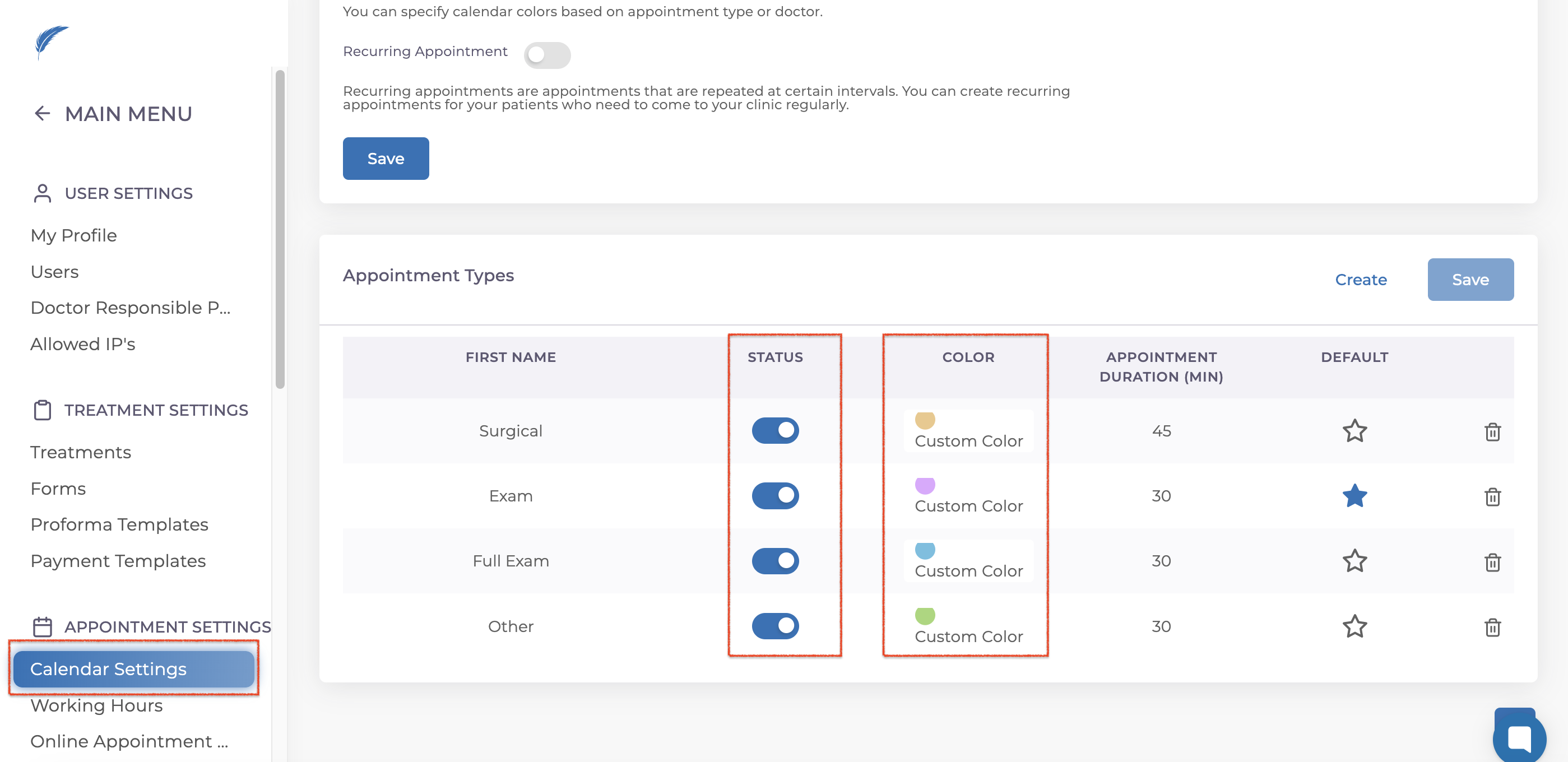The image size is (1568, 762).
Task: Remove the Full Exam appointment type
Action: pos(1492,562)
